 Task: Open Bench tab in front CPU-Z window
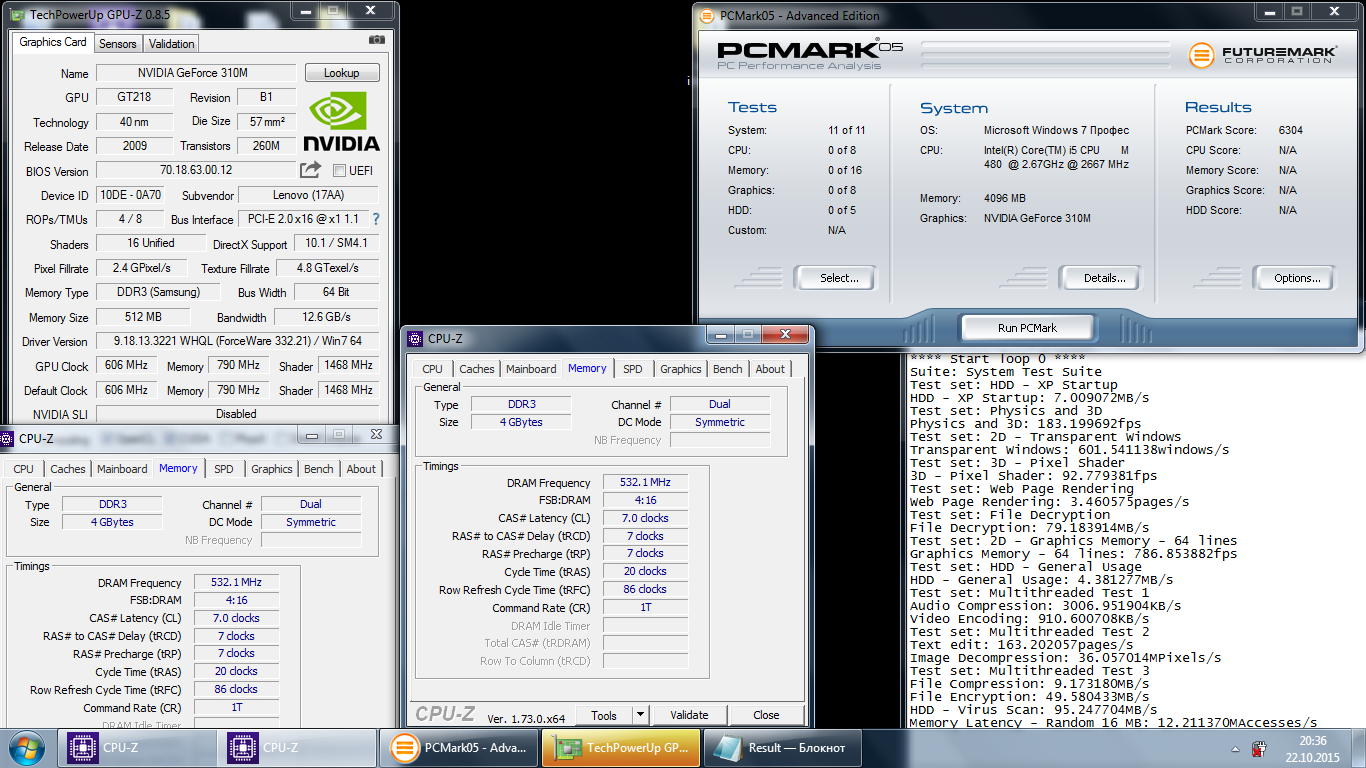[728, 369]
